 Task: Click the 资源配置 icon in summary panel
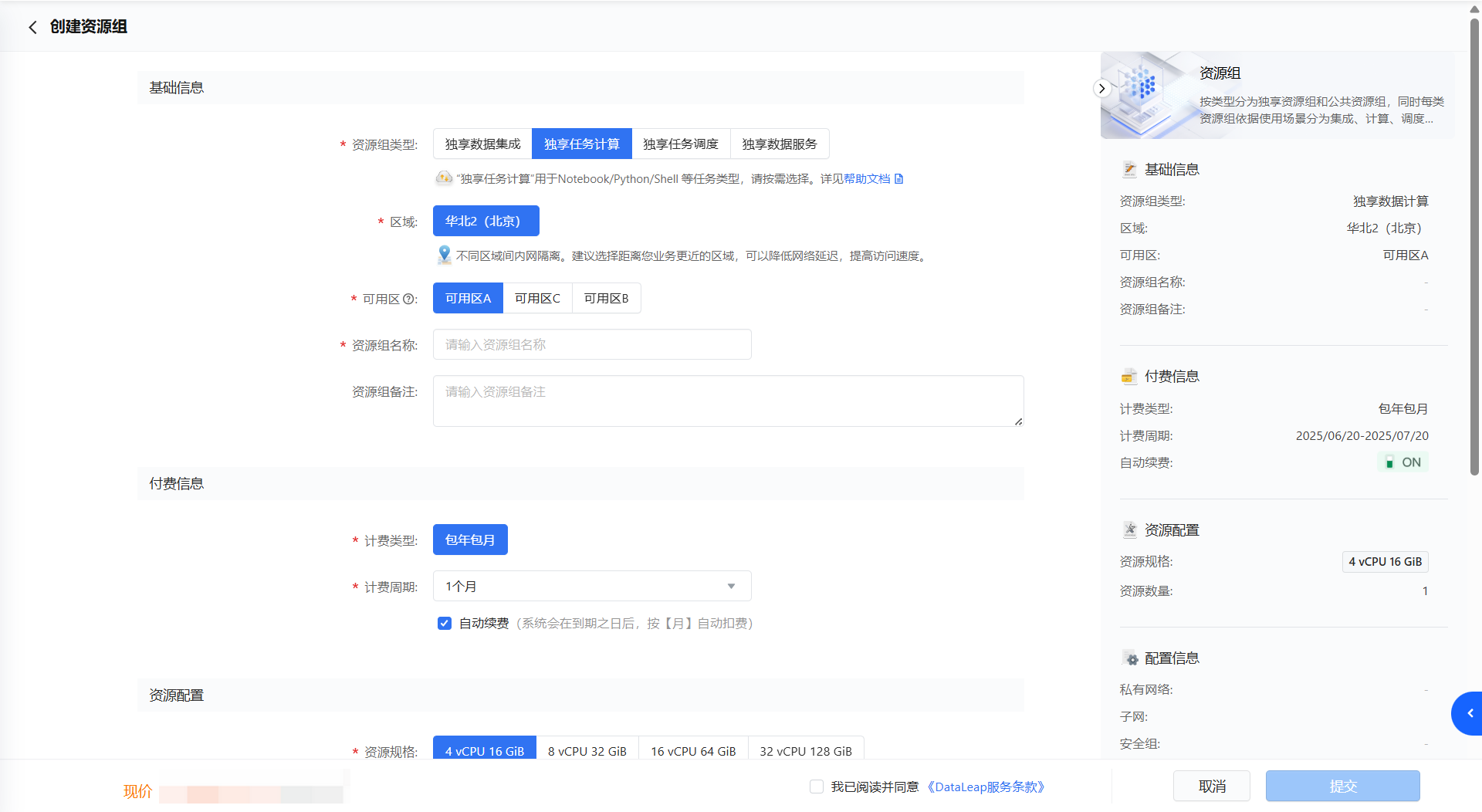click(x=1129, y=530)
